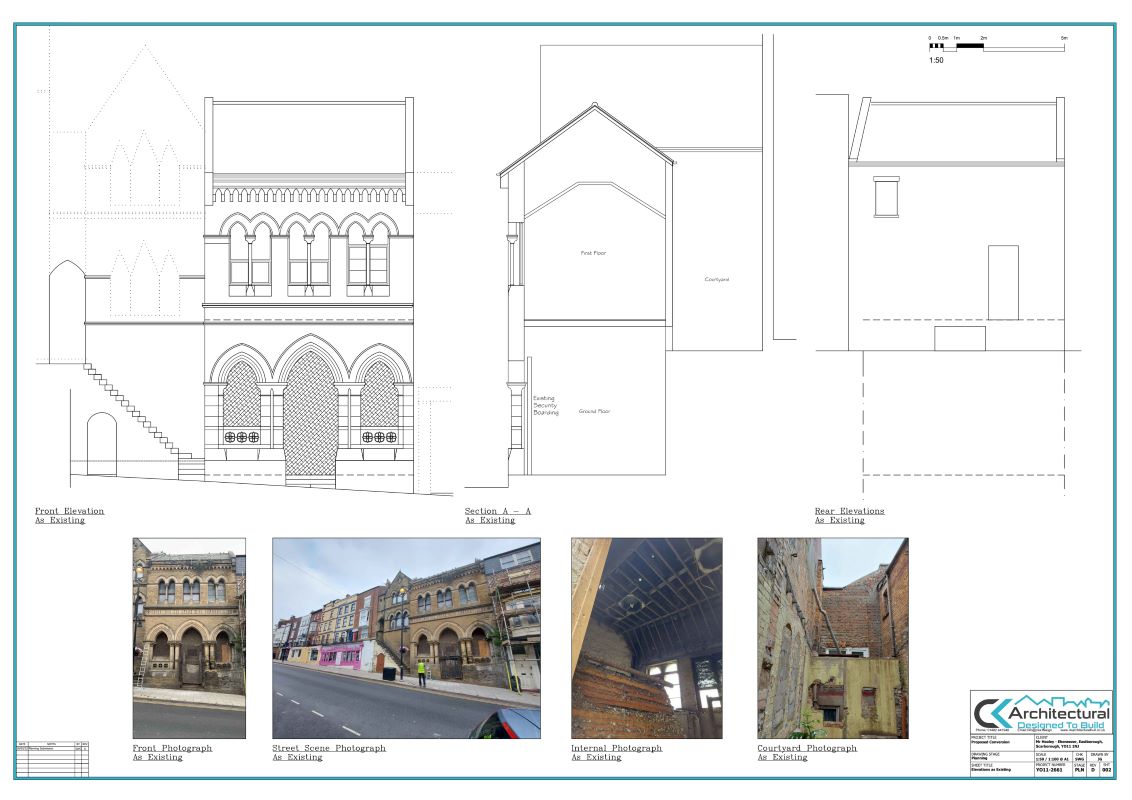
Task: Click the Ground Floor label in section
Action: 594,411
